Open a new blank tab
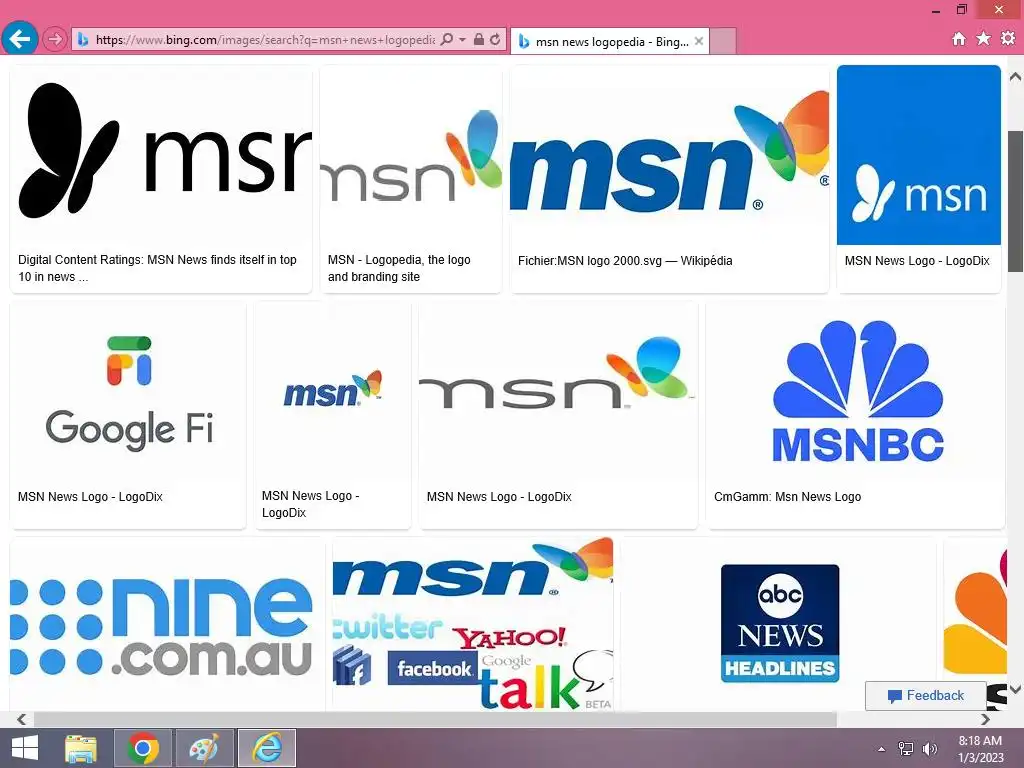The image size is (1024, 768). coord(723,42)
